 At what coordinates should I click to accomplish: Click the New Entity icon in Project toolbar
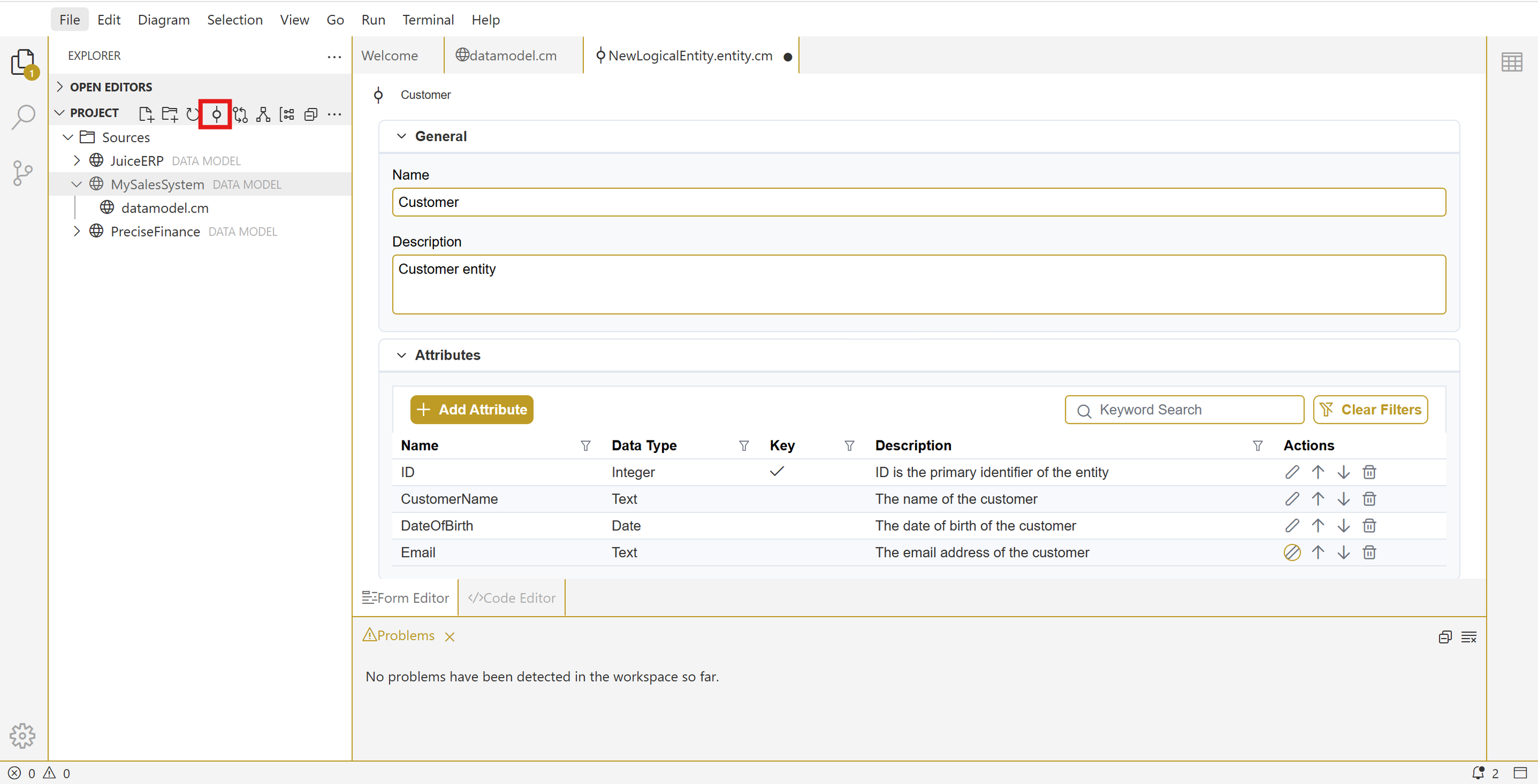[216, 114]
